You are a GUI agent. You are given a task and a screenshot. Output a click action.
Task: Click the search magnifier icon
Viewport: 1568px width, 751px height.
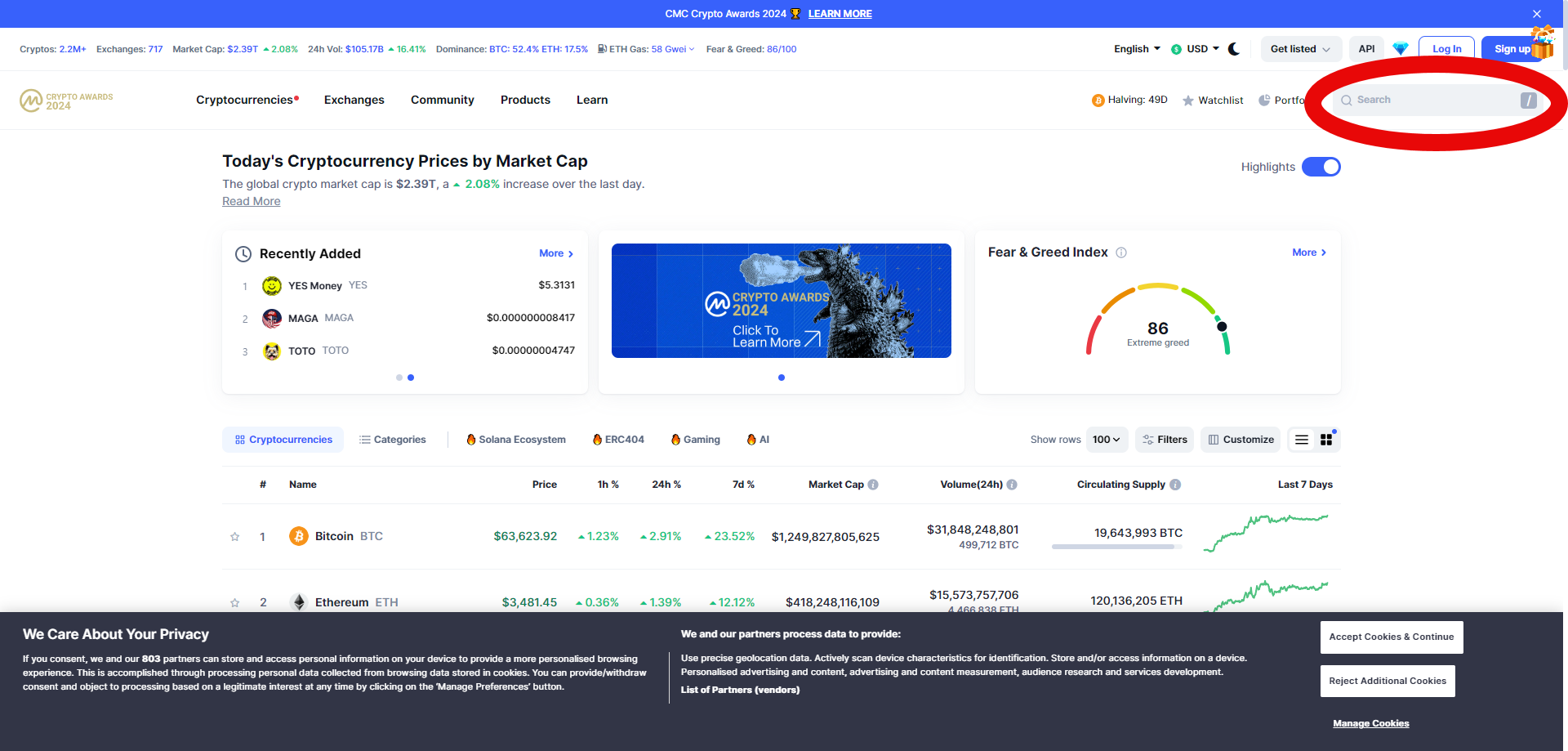(x=1347, y=101)
